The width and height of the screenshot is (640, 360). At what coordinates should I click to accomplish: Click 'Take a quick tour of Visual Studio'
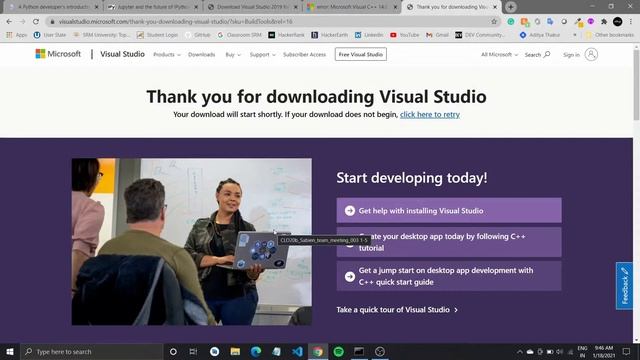[397, 310]
